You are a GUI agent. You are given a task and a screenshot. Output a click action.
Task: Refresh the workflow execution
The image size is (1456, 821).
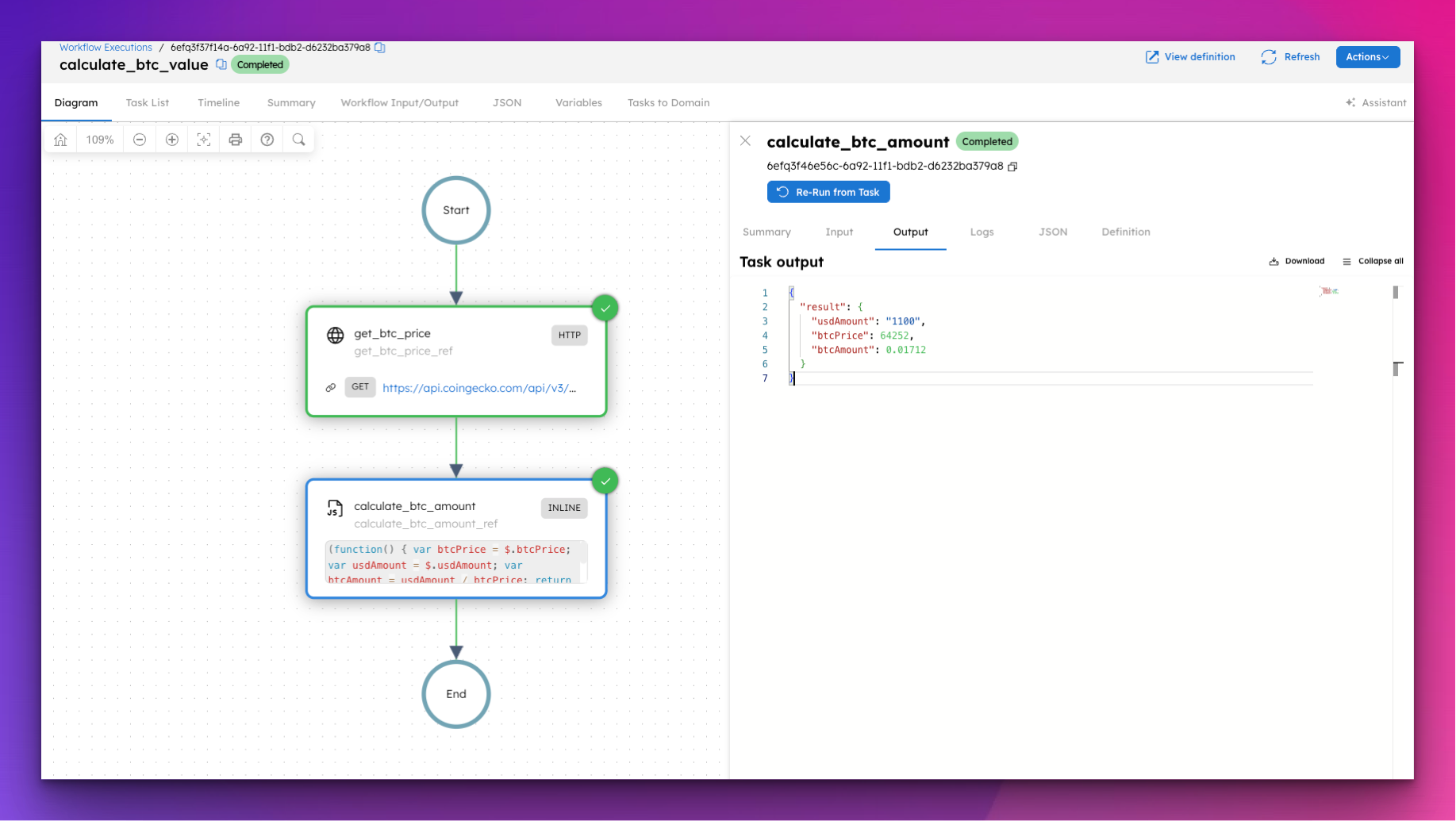[1290, 57]
